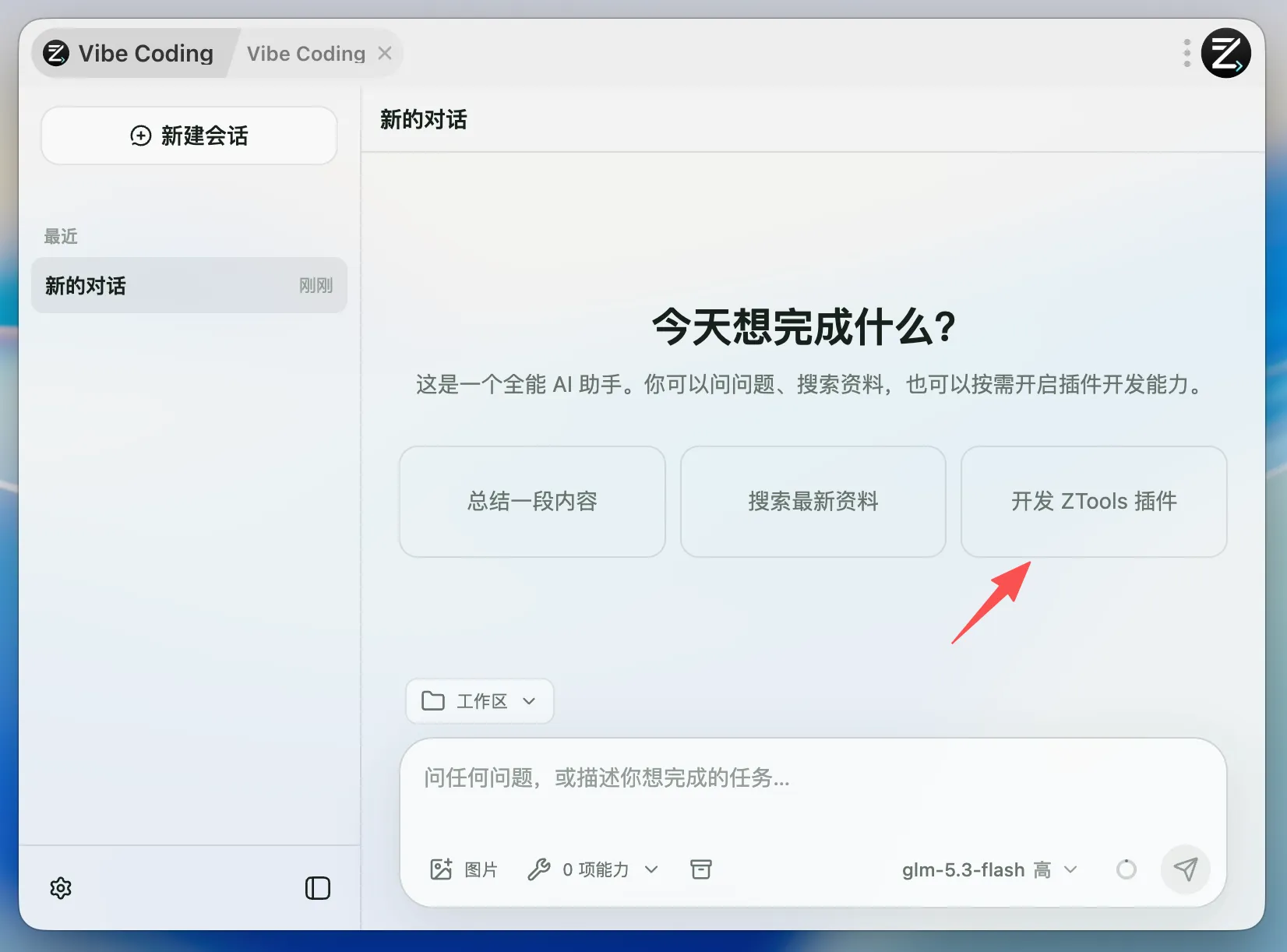Click the 最近 section label
Screen dimensions: 1287x952
click(61, 236)
